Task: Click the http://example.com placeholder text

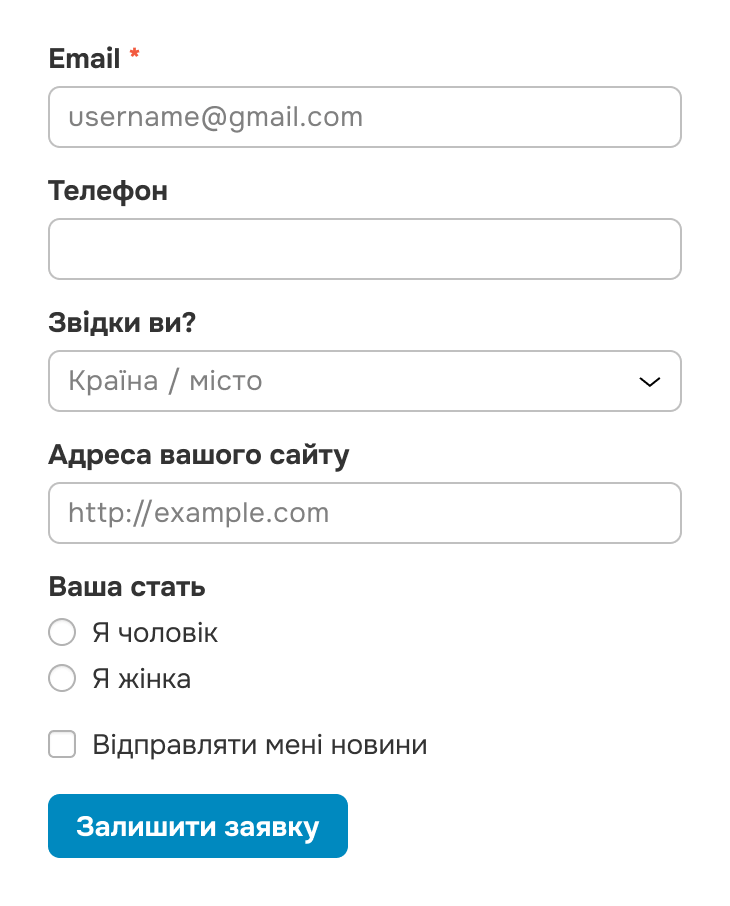Action: [x=198, y=513]
